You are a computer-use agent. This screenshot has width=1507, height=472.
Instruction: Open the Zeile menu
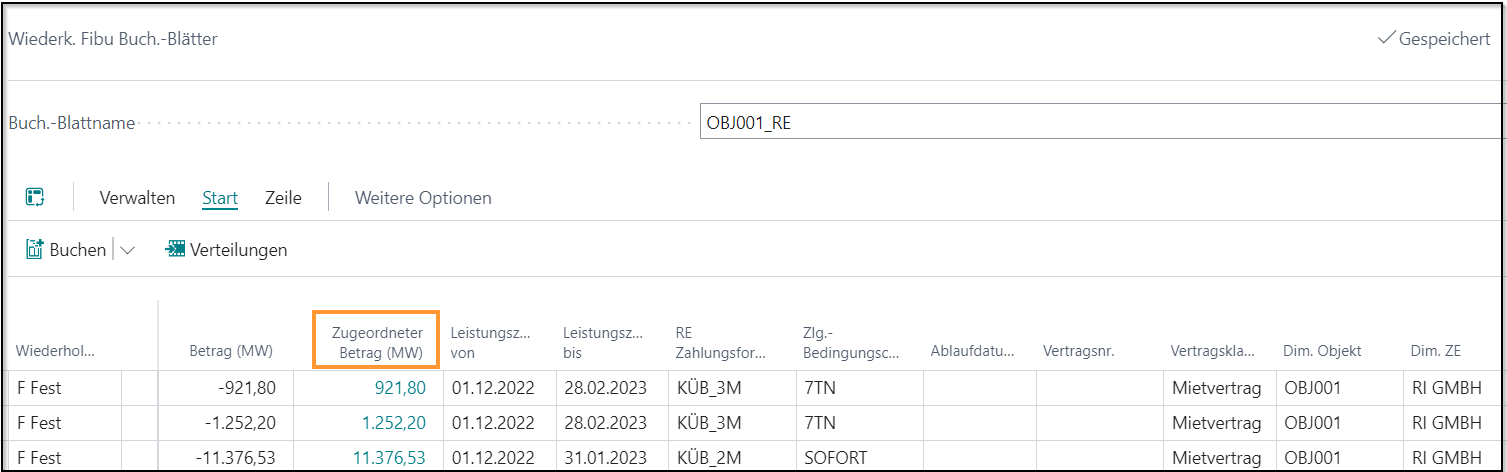coord(283,198)
